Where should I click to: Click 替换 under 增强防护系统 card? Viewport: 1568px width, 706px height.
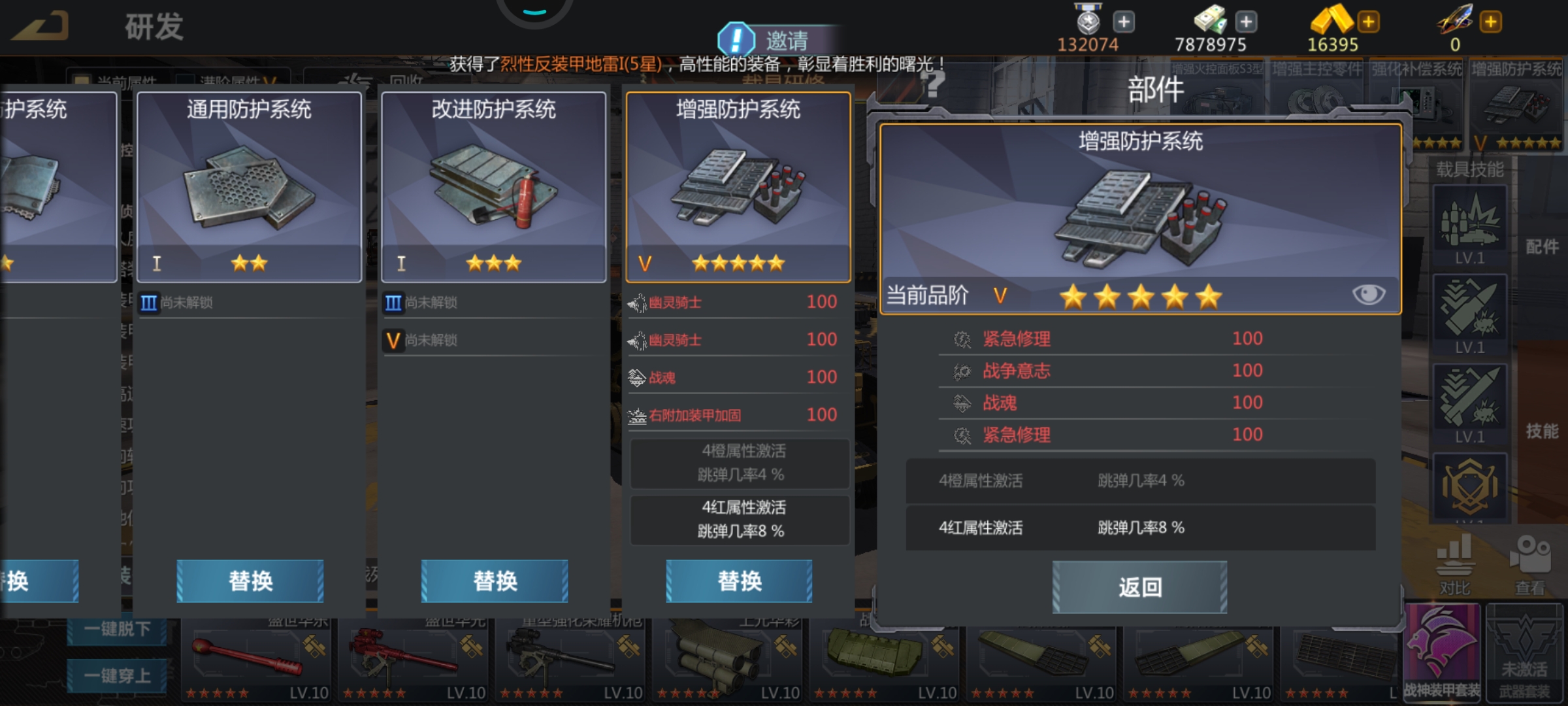tap(739, 580)
